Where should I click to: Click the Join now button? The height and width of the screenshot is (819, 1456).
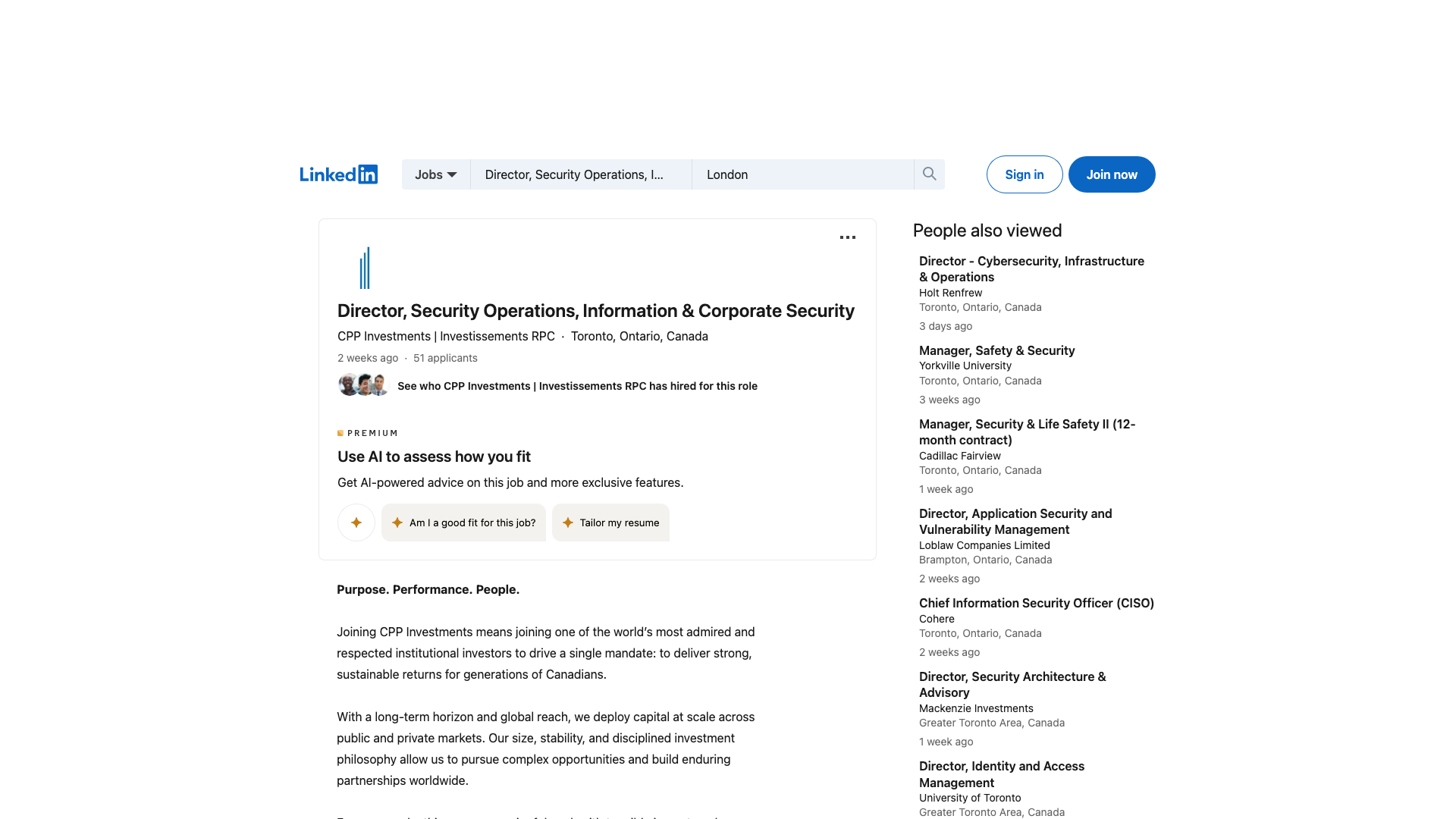1112,174
